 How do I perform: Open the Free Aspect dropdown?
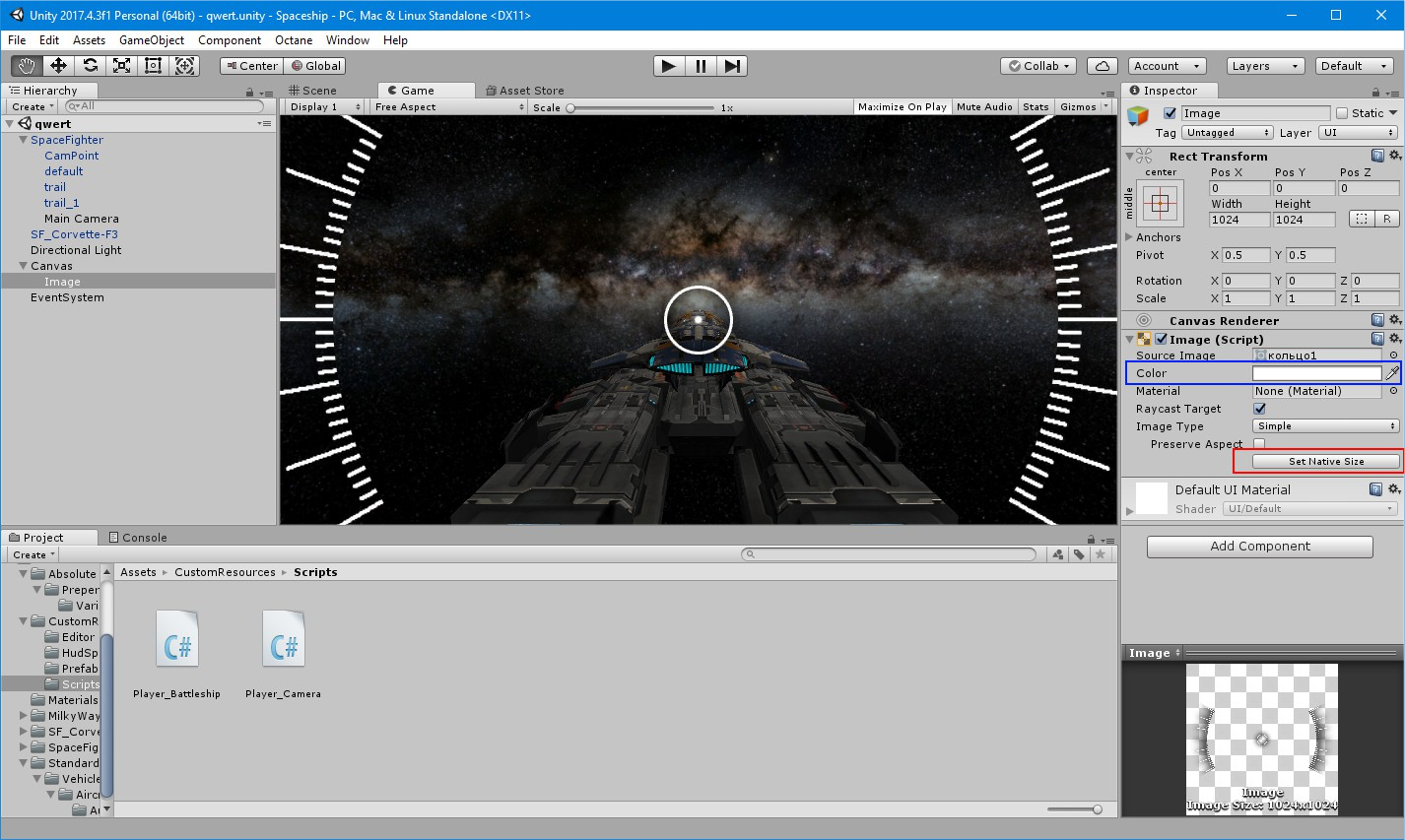[448, 107]
